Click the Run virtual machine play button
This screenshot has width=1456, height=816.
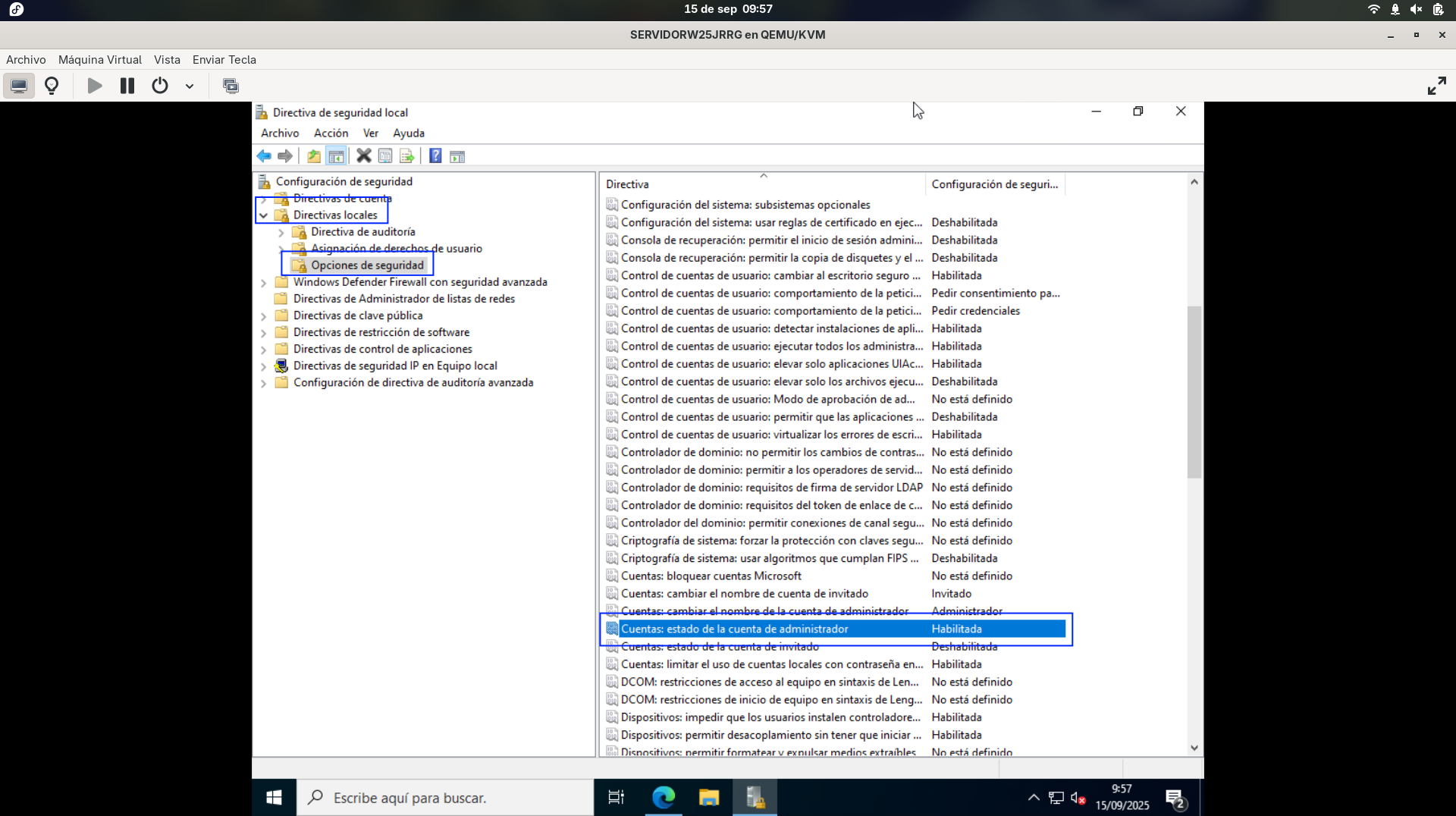95,86
